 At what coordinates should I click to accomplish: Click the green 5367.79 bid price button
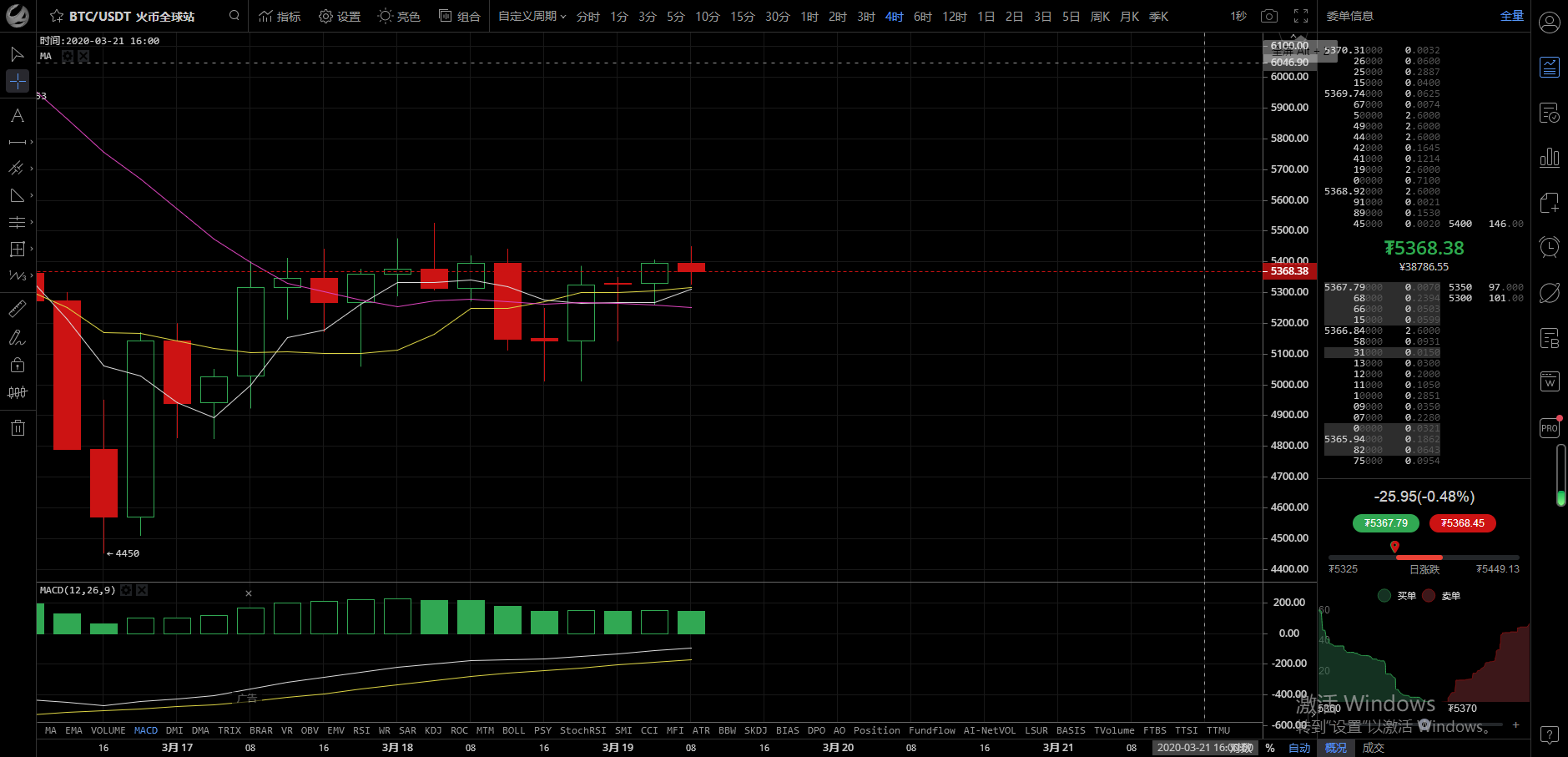[1385, 523]
